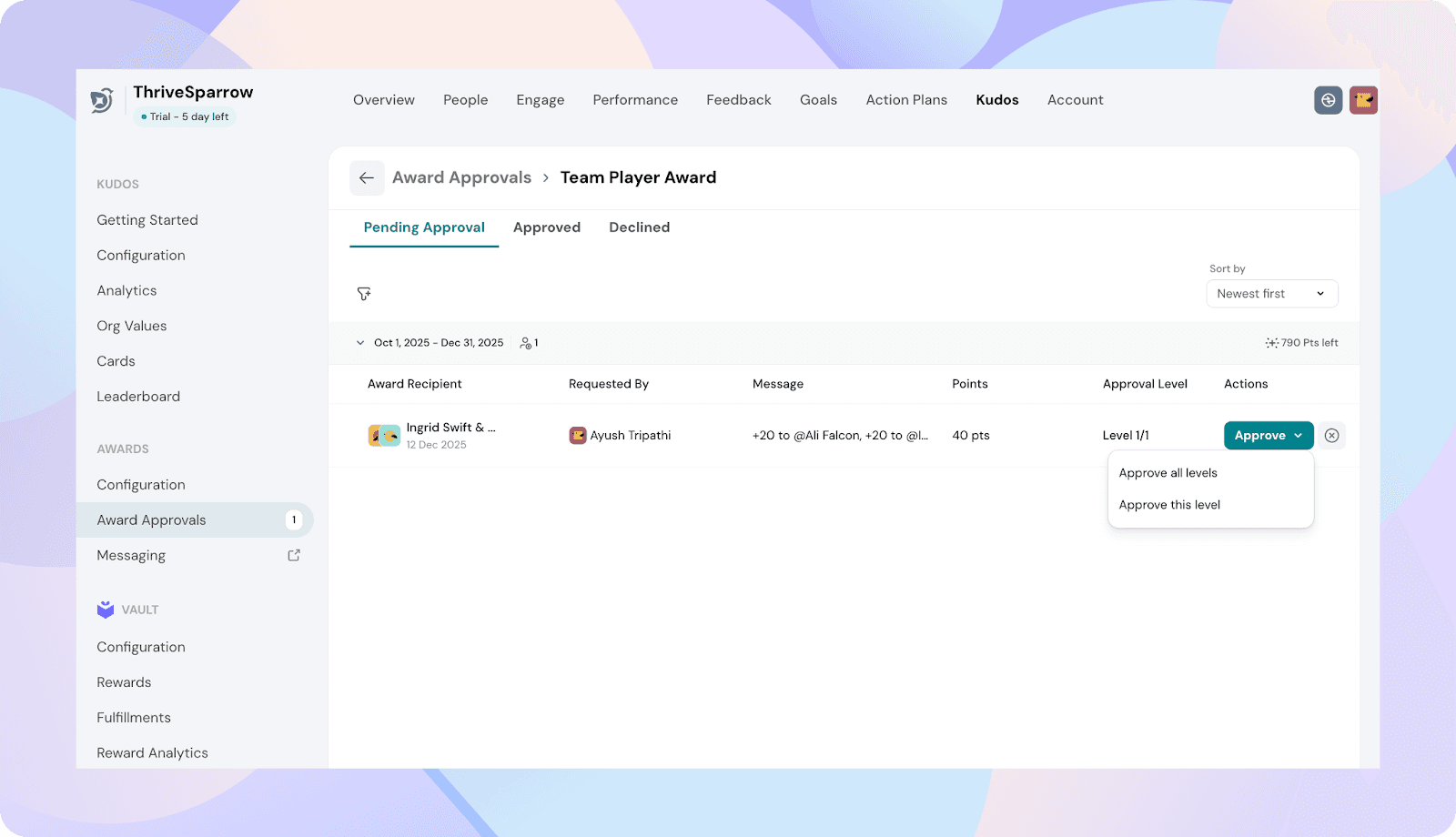Open Vault Configuration in sidebar
This screenshot has width=1456, height=837.
point(141,647)
